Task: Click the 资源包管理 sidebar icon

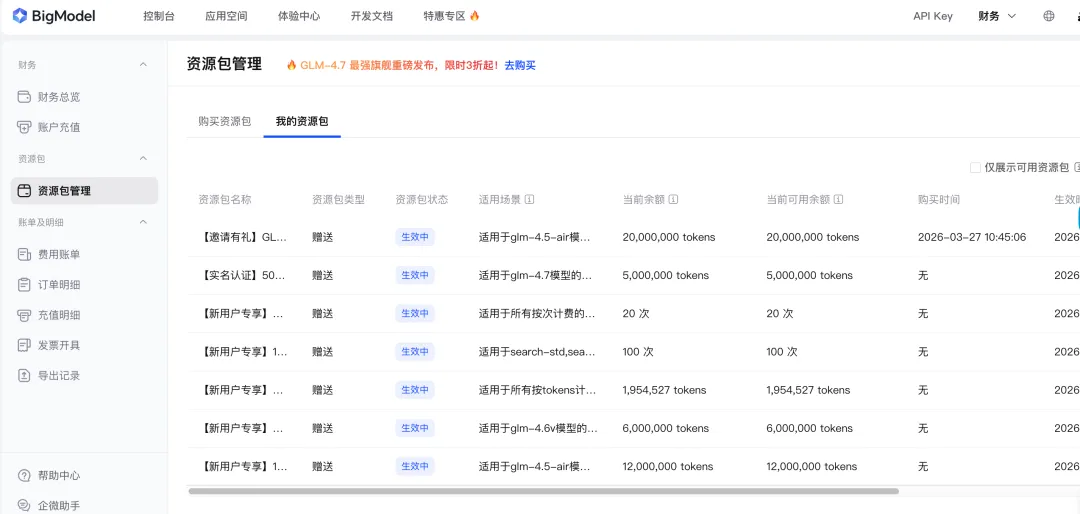Action: tap(24, 191)
